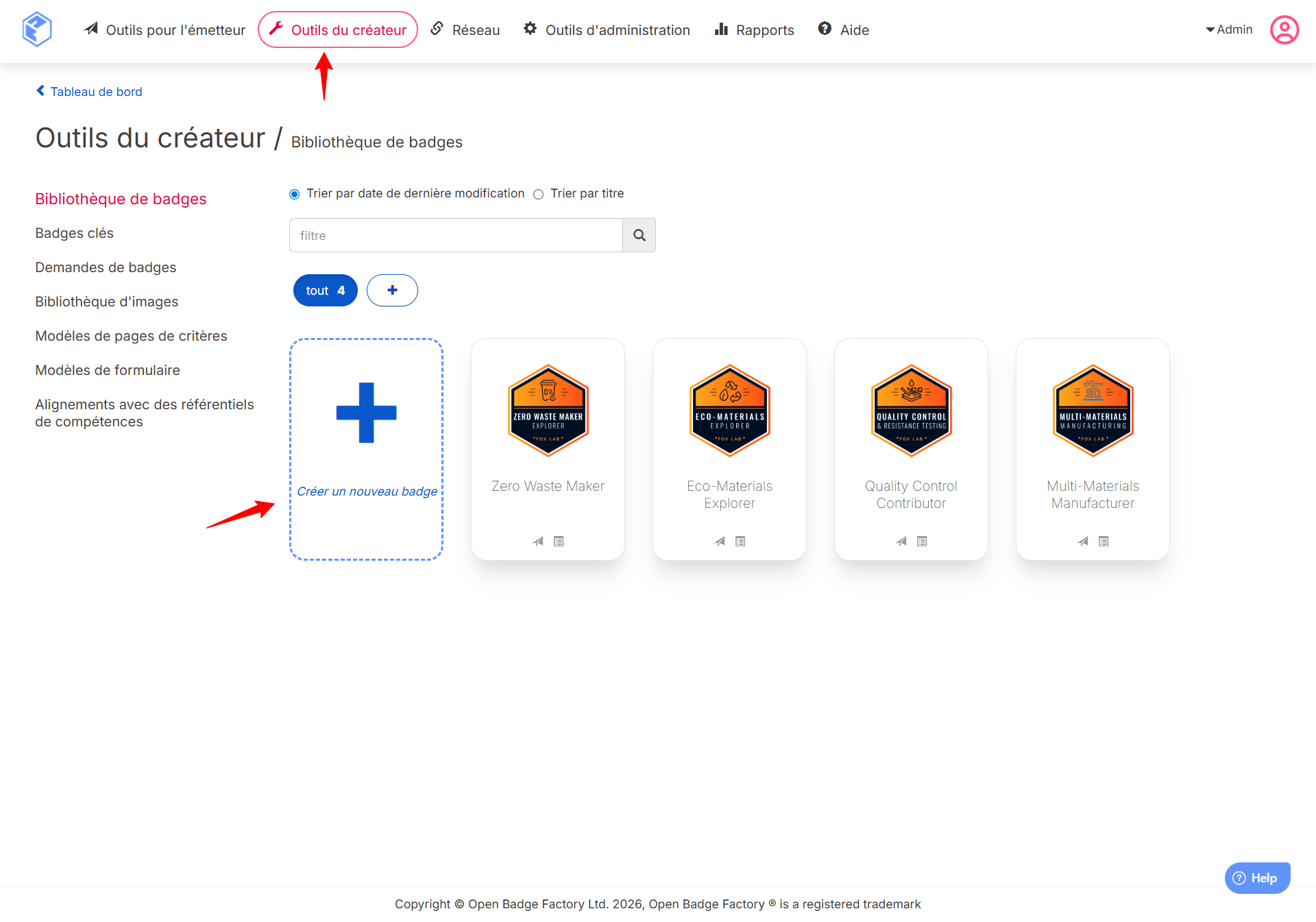Click the list icon on Multi-Materials Manufacturer card
Viewport: 1316px width, 922px height.
coord(1104,542)
